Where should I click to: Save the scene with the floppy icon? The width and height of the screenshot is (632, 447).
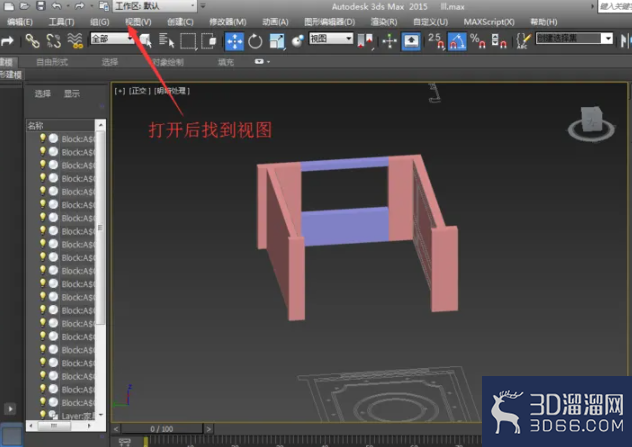(x=41, y=6)
